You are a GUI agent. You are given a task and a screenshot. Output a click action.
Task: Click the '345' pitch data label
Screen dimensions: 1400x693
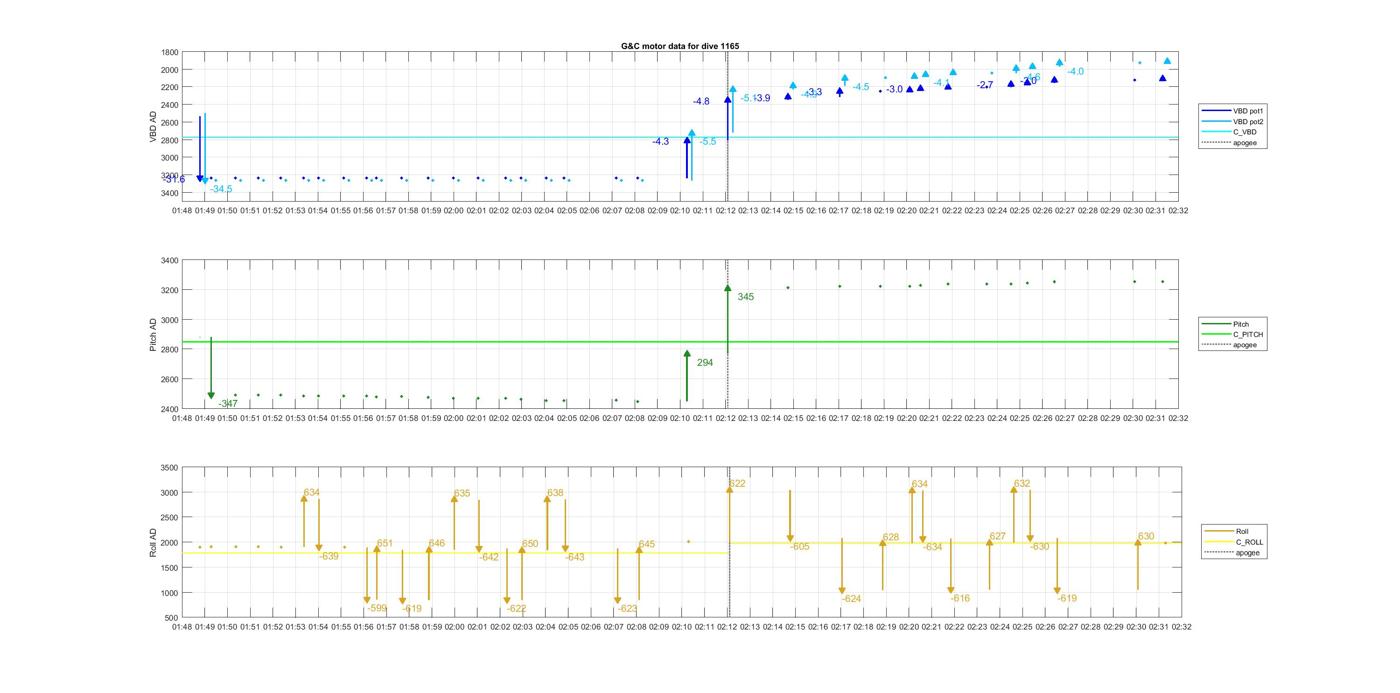(x=746, y=297)
